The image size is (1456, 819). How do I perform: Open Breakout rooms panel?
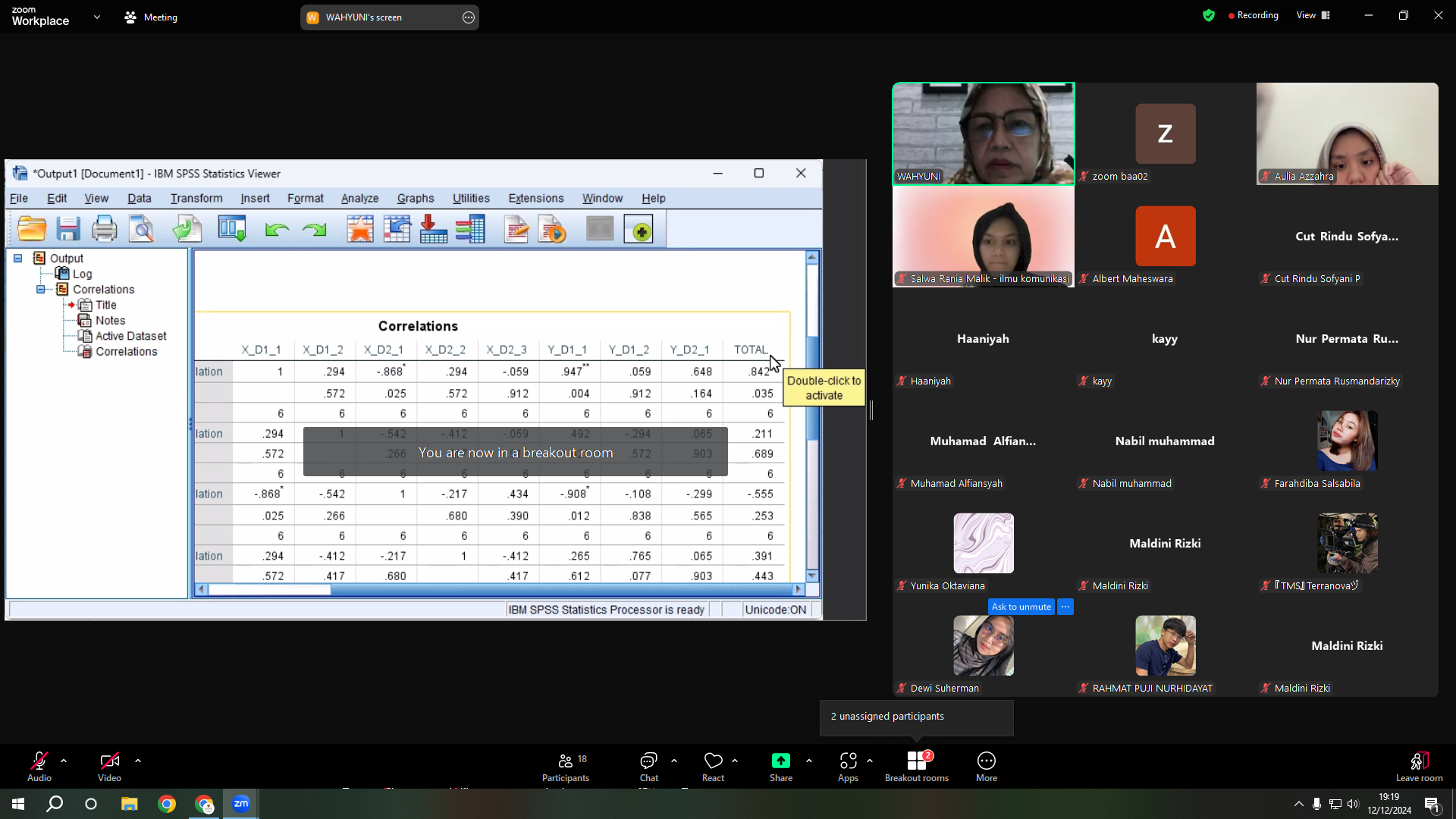click(917, 767)
